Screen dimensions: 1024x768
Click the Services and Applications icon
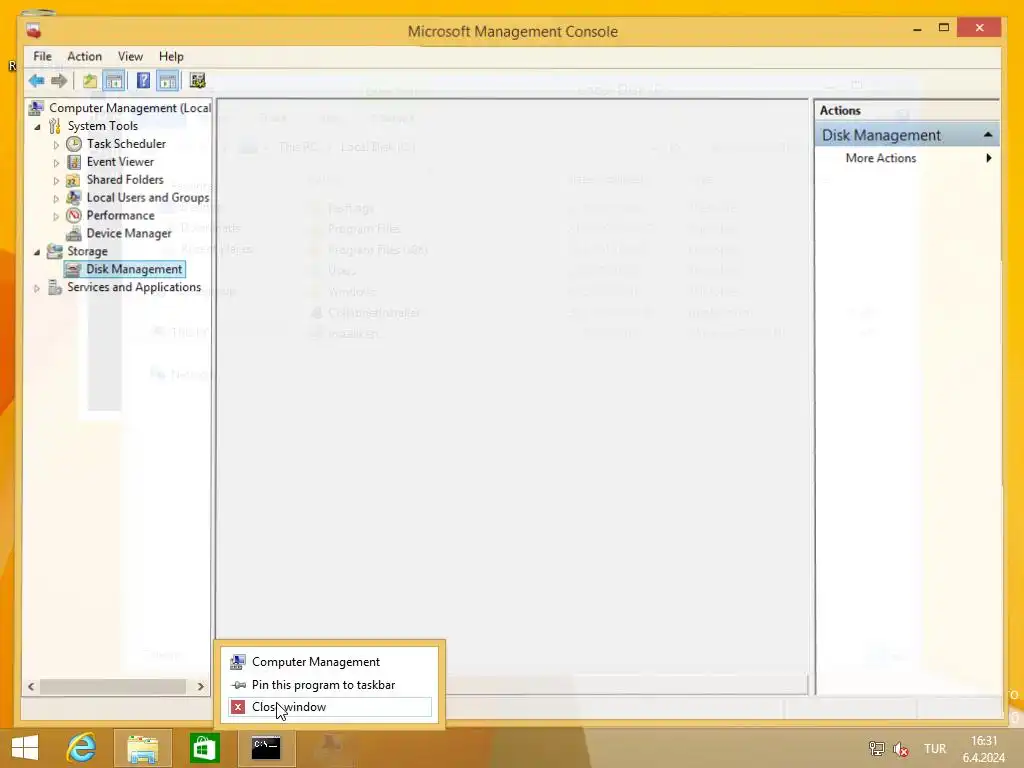(x=55, y=287)
